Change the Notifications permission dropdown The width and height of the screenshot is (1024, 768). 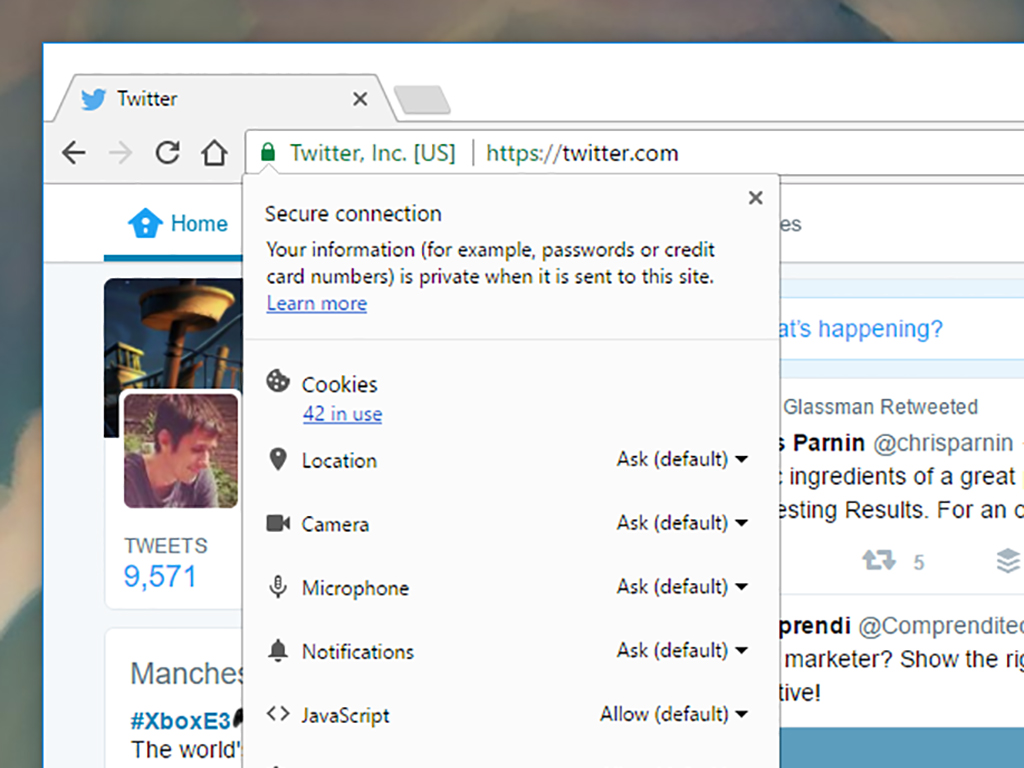coord(682,651)
